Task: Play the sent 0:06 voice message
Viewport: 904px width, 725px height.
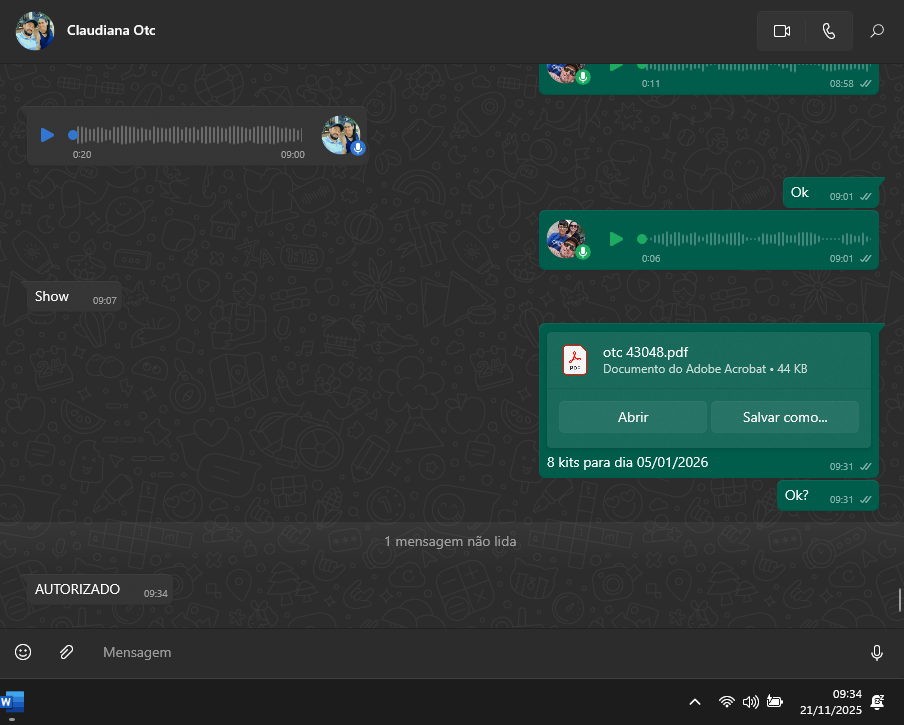Action: pyautogui.click(x=616, y=239)
